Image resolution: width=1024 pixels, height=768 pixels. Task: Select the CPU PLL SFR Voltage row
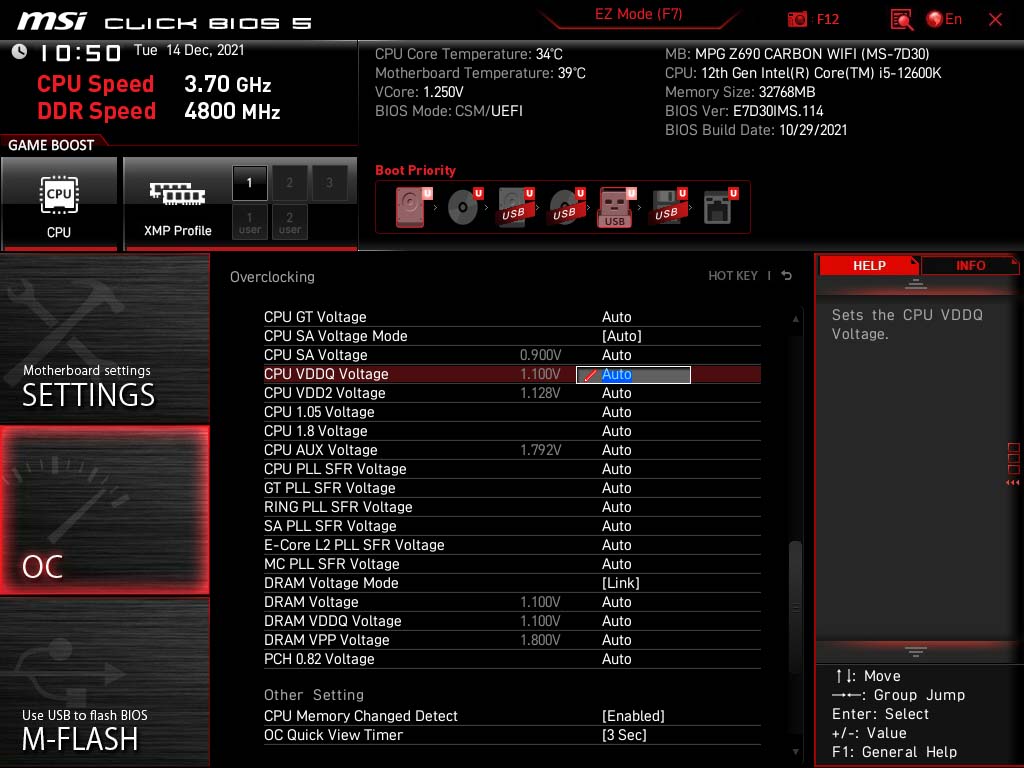tap(512, 468)
